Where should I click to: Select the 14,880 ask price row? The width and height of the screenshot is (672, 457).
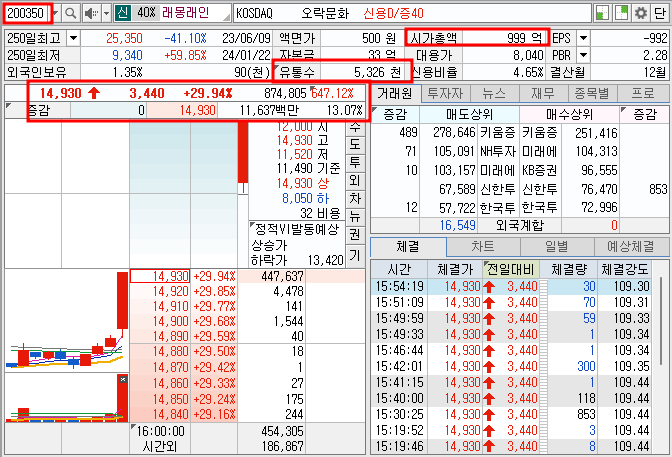tap(248, 352)
